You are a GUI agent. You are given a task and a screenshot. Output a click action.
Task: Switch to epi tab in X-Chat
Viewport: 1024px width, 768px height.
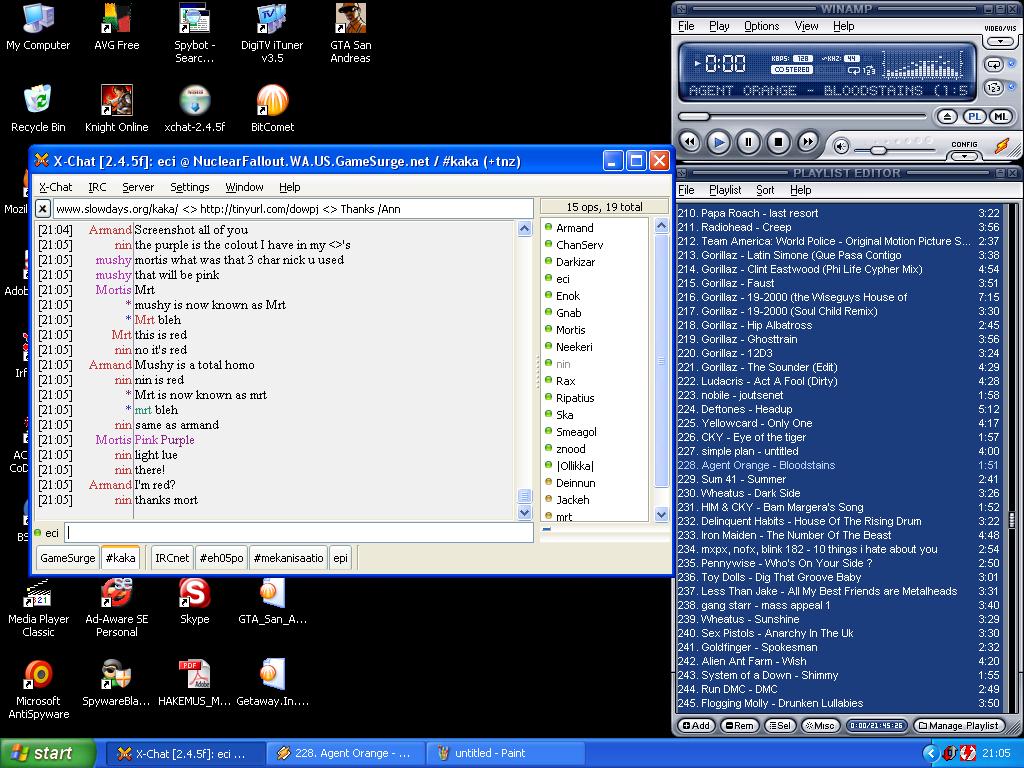340,558
